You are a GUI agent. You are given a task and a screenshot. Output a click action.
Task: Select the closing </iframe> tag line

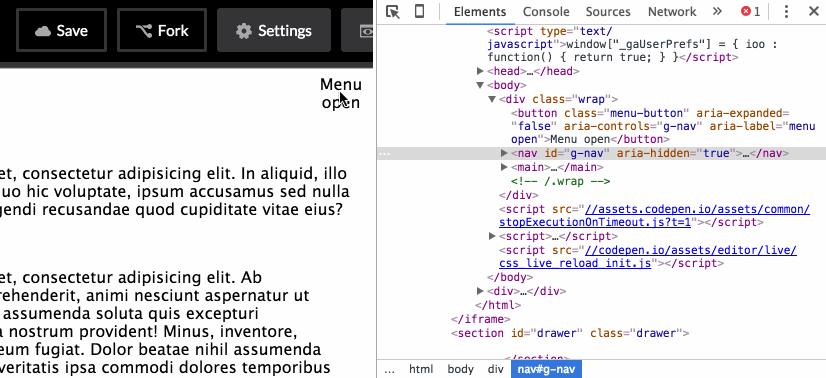tap(480, 319)
